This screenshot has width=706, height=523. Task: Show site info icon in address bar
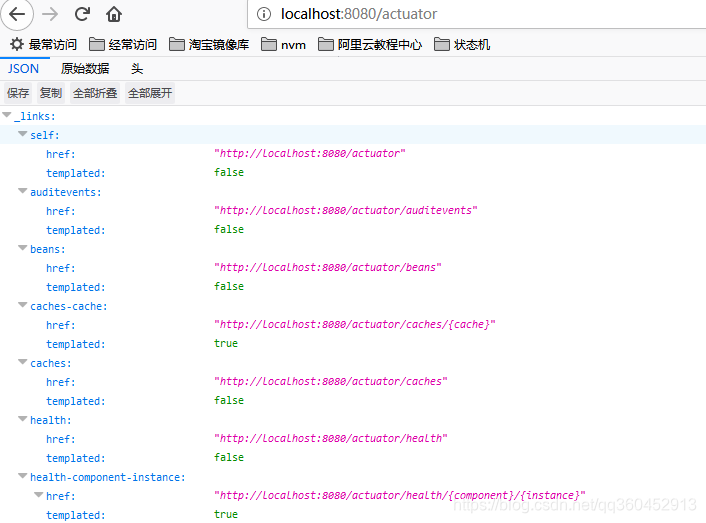(x=264, y=14)
